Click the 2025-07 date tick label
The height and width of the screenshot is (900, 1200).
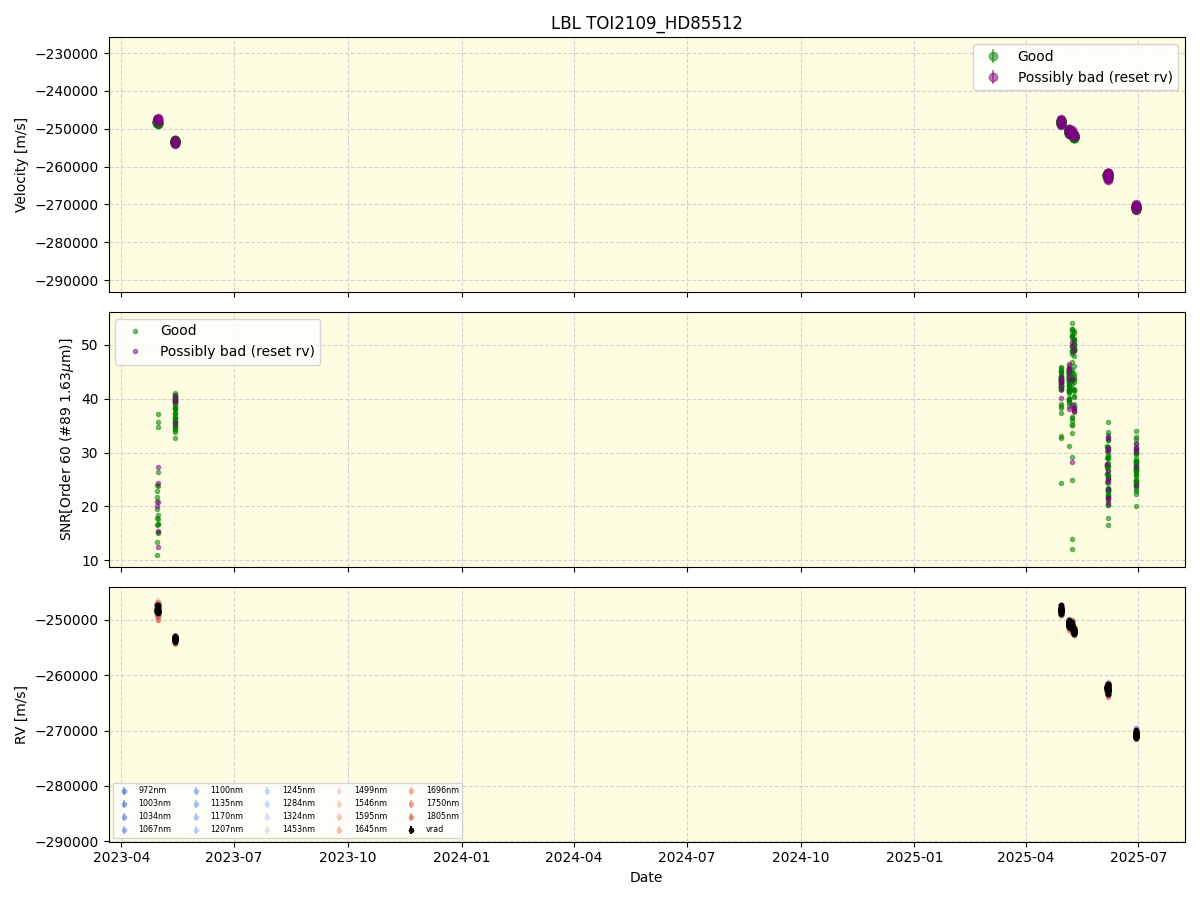(x=1139, y=857)
